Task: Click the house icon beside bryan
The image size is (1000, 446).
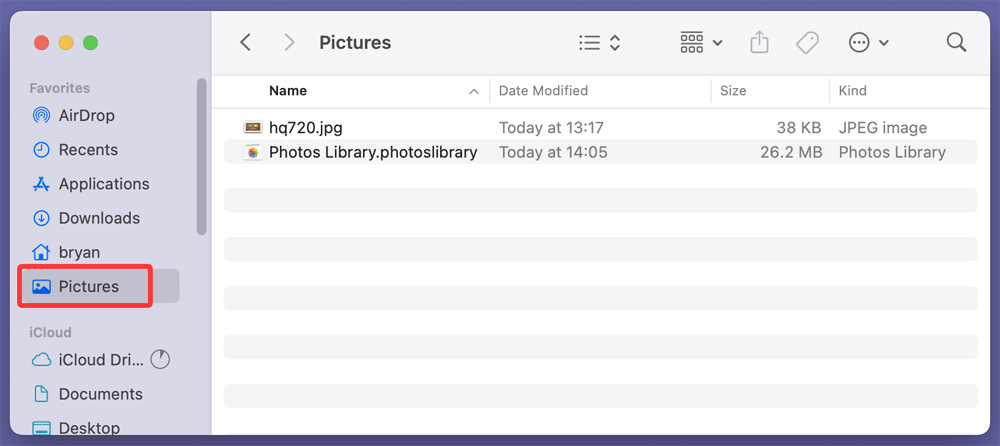Action: point(41,252)
